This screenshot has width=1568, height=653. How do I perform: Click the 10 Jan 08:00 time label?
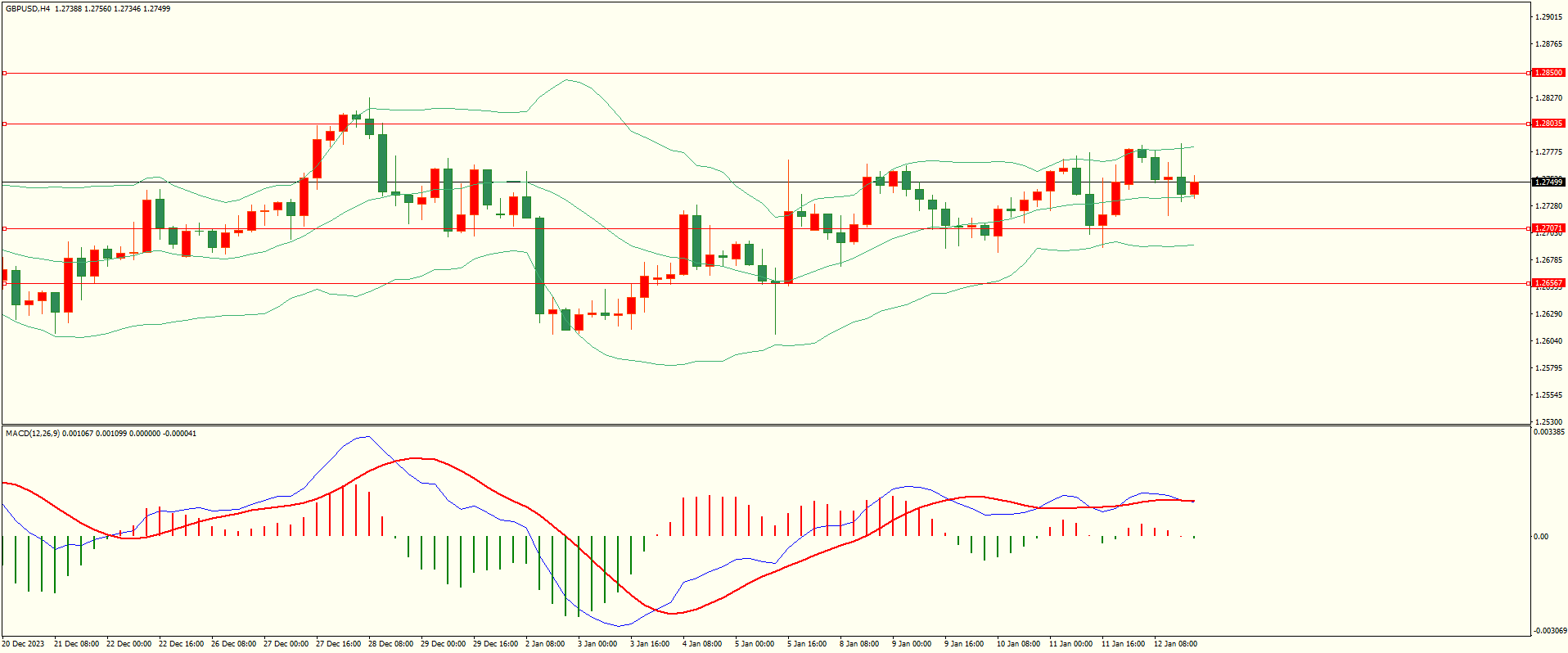[1018, 644]
